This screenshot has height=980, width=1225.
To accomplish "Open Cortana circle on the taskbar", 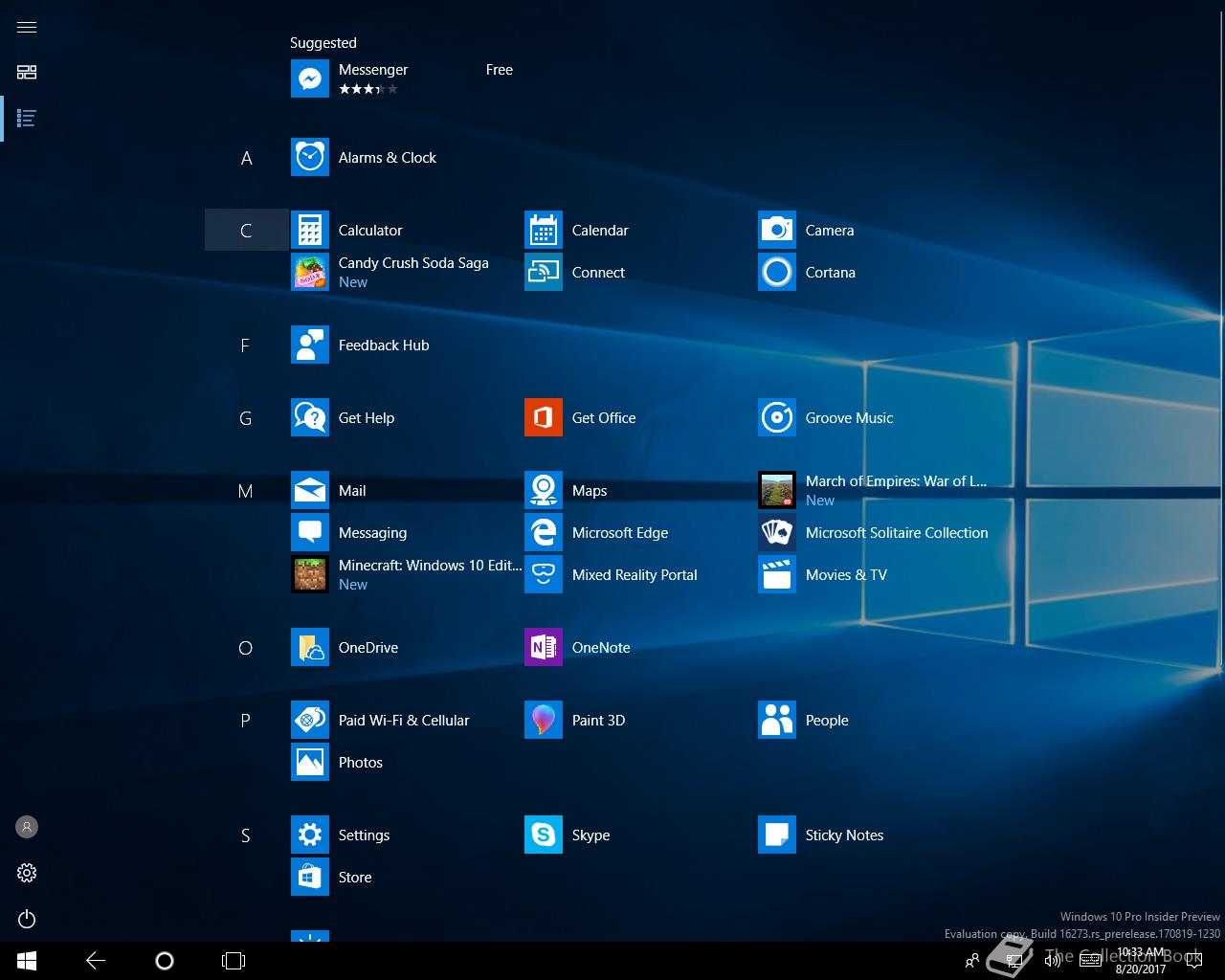I will pyautogui.click(x=165, y=961).
